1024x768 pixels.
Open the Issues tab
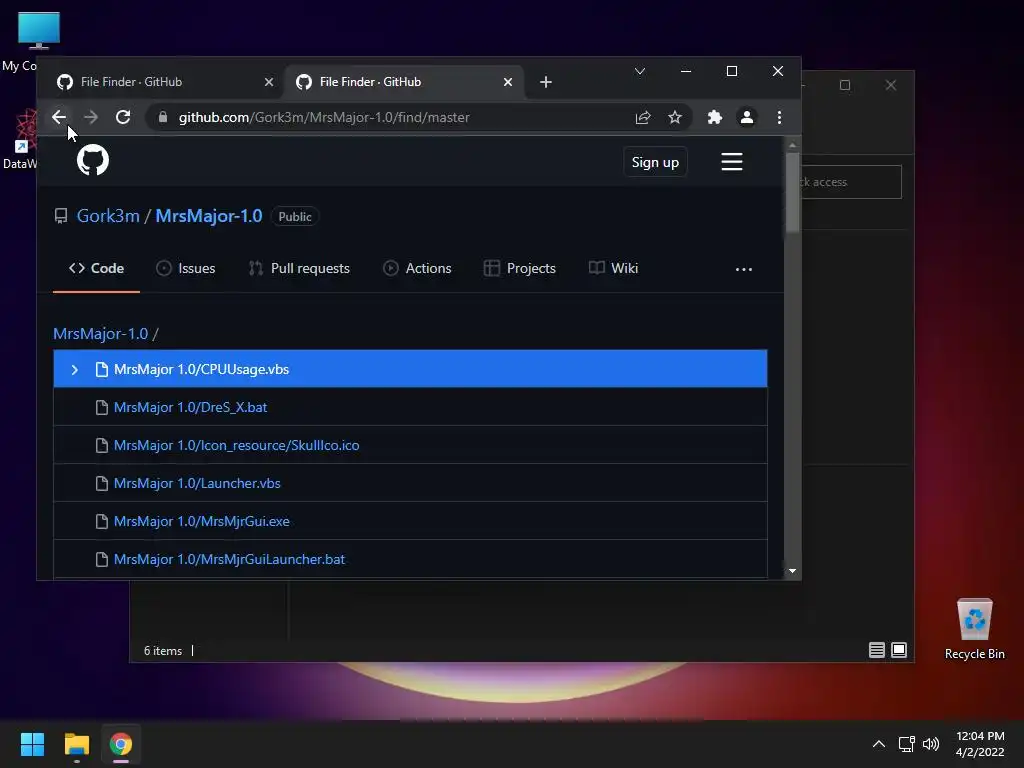(x=185, y=268)
